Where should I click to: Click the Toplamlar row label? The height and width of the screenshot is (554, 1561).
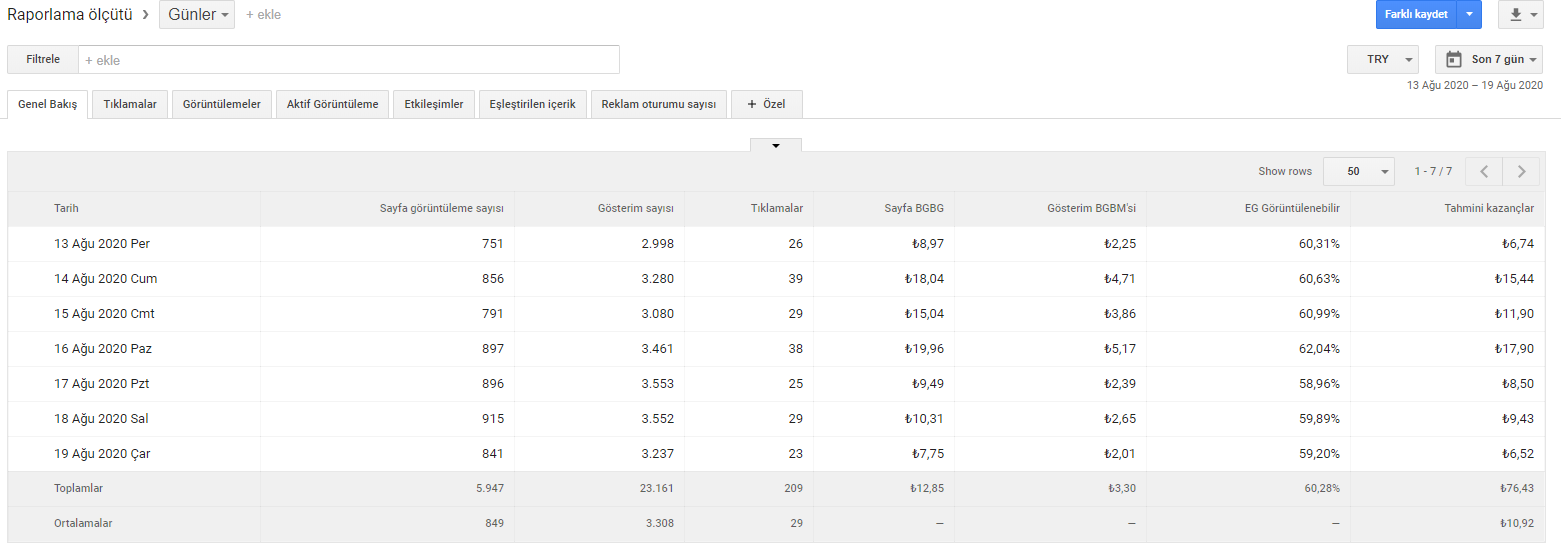[x=78, y=489]
